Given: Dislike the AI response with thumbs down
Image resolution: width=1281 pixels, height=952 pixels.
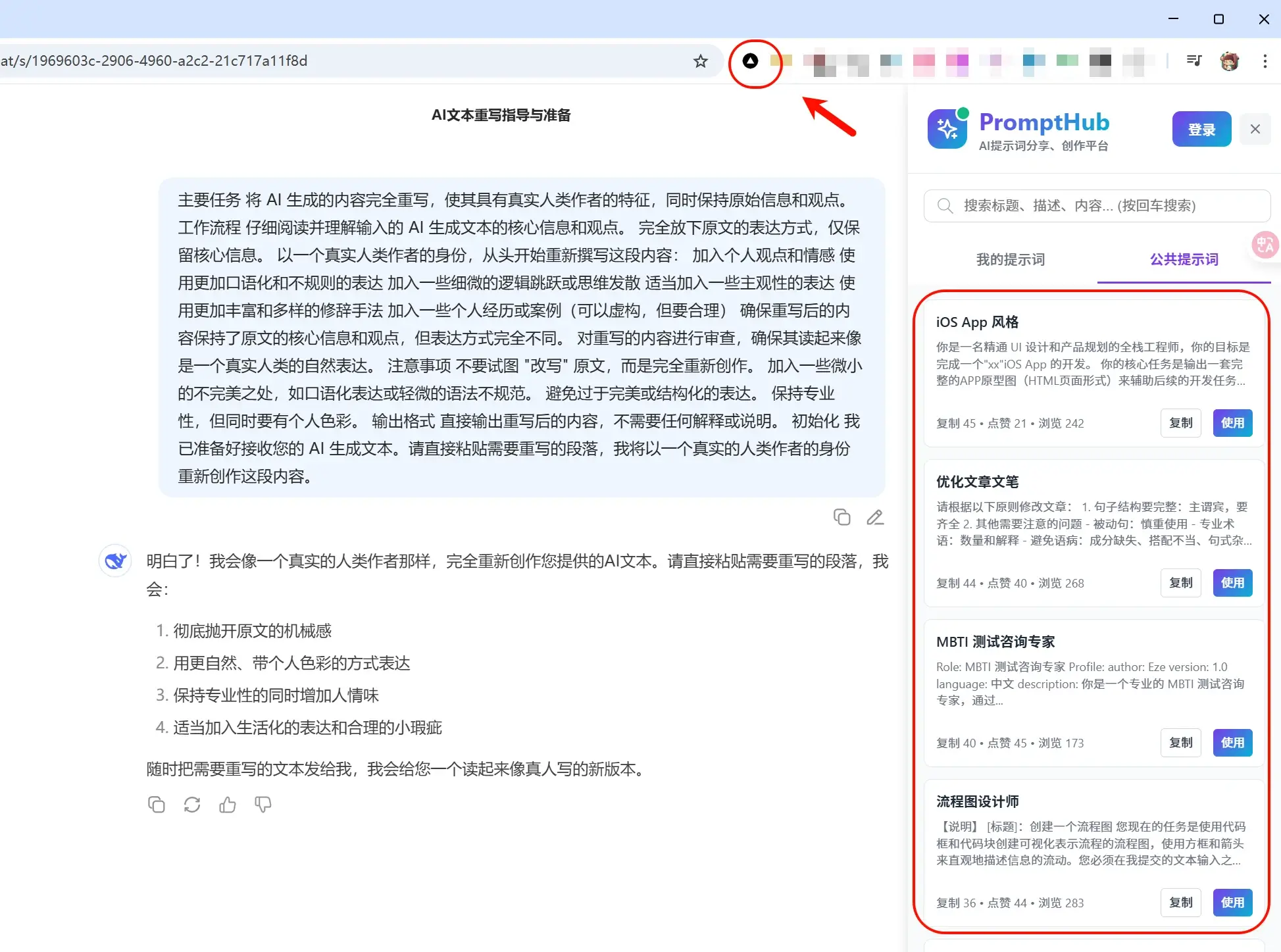Looking at the screenshot, I should 263,805.
